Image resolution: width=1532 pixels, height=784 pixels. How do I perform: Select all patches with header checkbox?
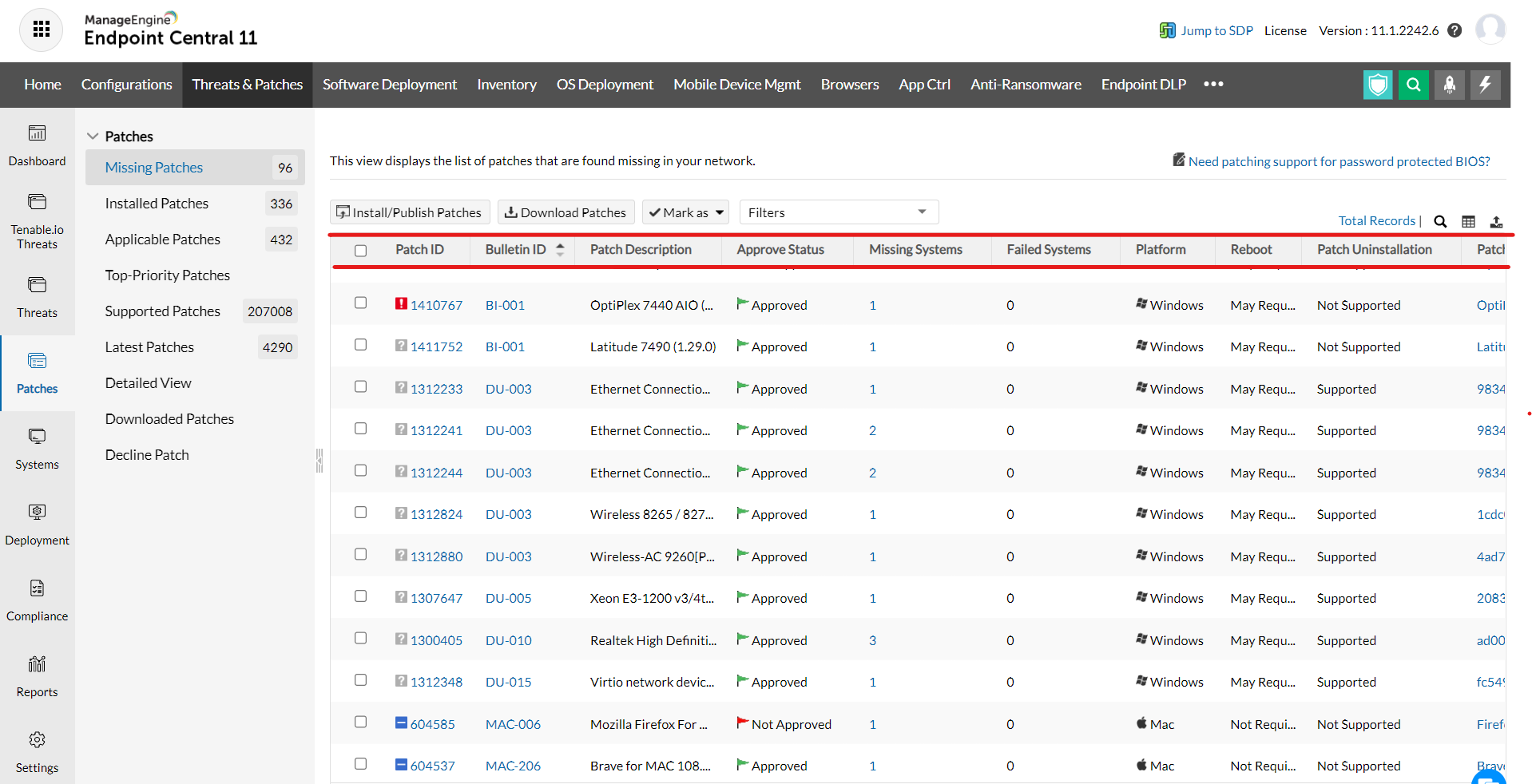[x=361, y=251]
